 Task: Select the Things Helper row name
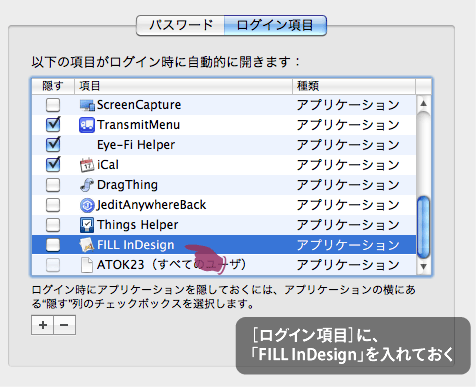click(138, 225)
